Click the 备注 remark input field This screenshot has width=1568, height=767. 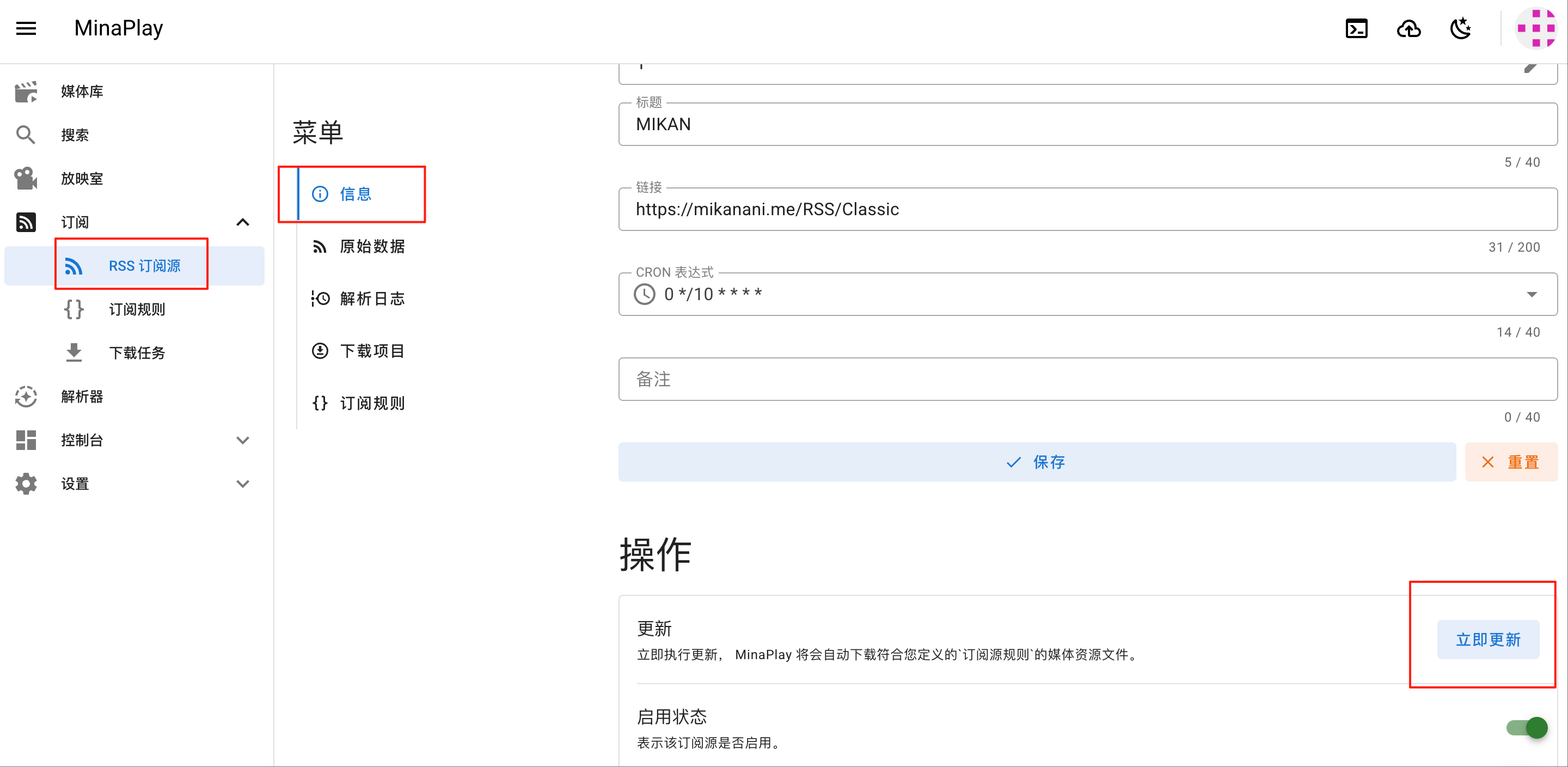pyautogui.click(x=1088, y=379)
